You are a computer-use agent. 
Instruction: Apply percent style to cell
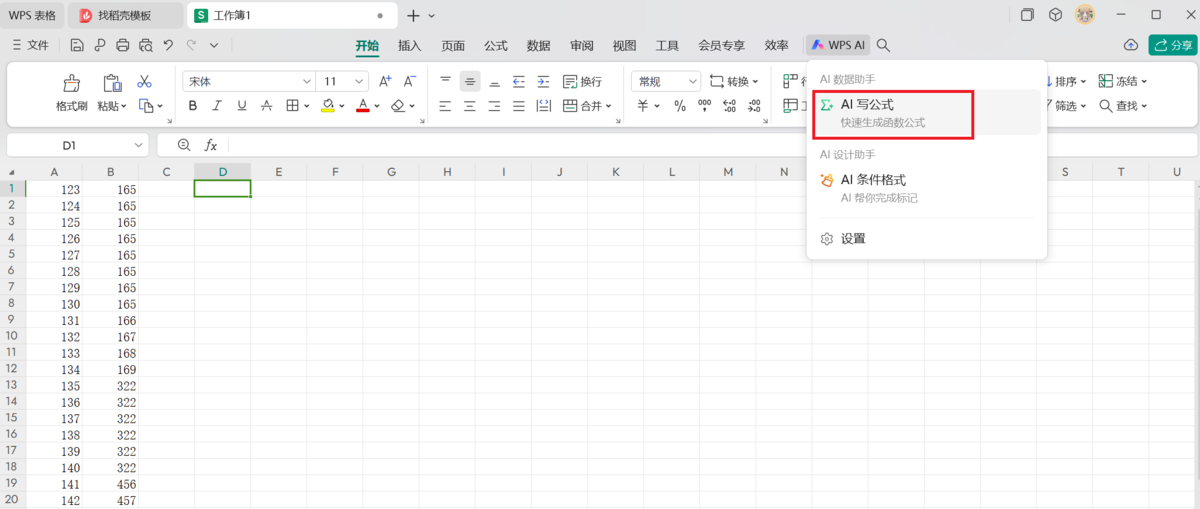tap(680, 105)
